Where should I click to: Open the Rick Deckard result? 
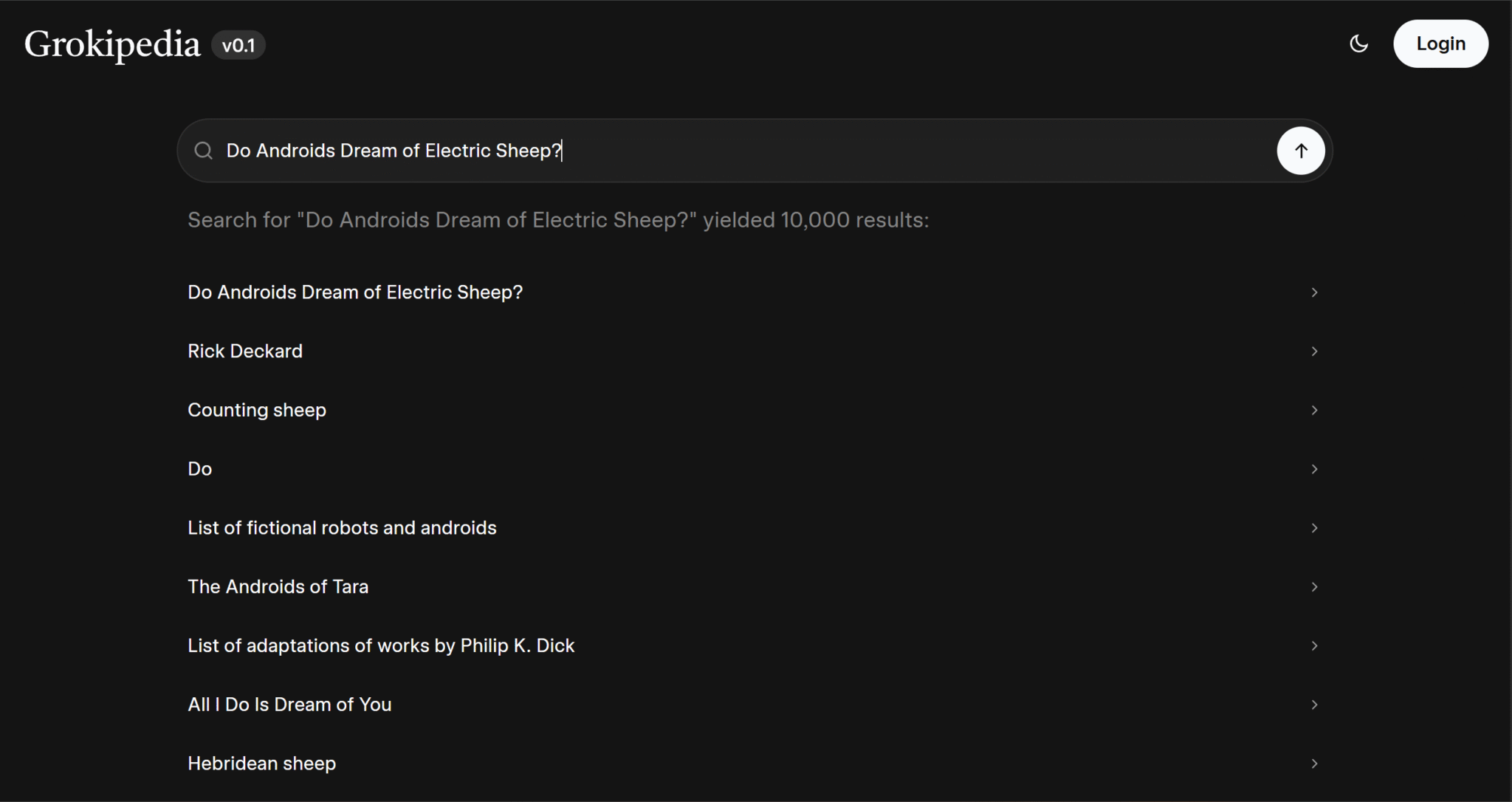(245, 352)
